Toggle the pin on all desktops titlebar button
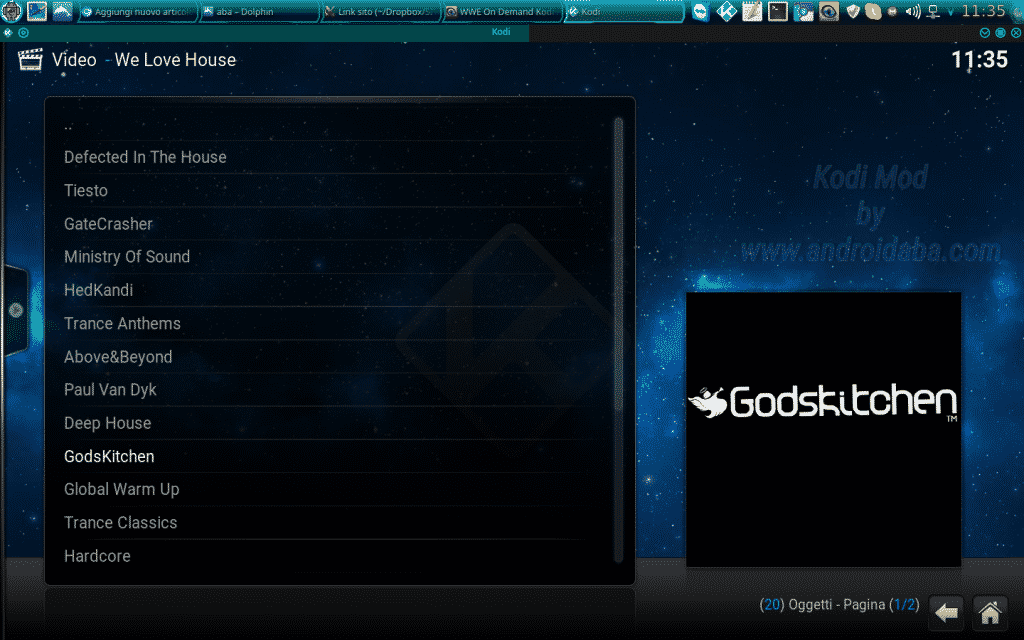 [x=24, y=32]
